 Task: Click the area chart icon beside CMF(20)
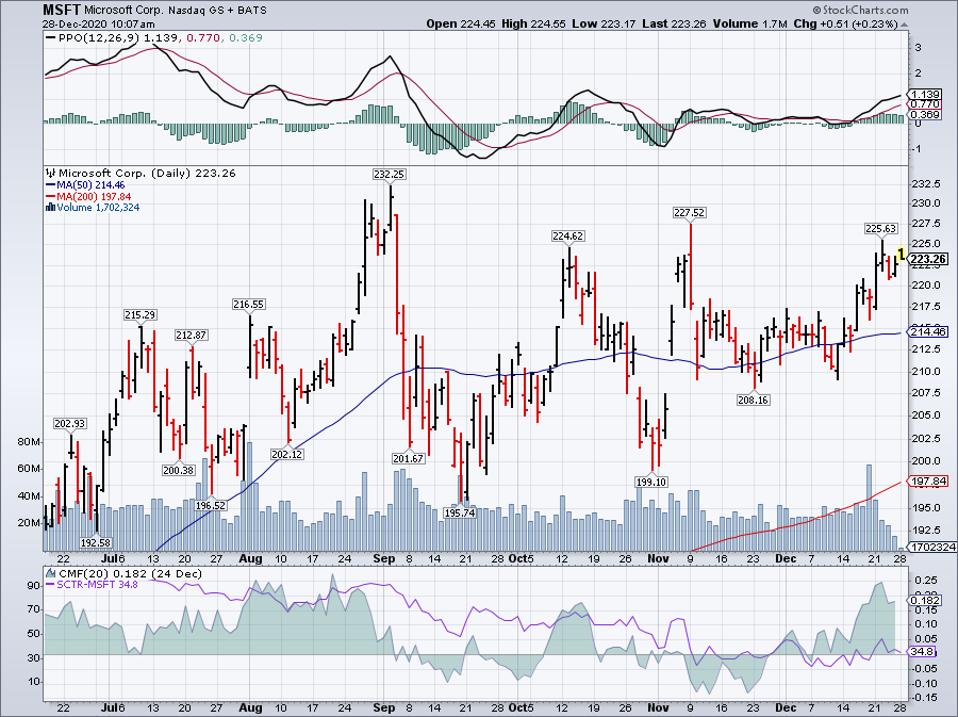click(51, 574)
